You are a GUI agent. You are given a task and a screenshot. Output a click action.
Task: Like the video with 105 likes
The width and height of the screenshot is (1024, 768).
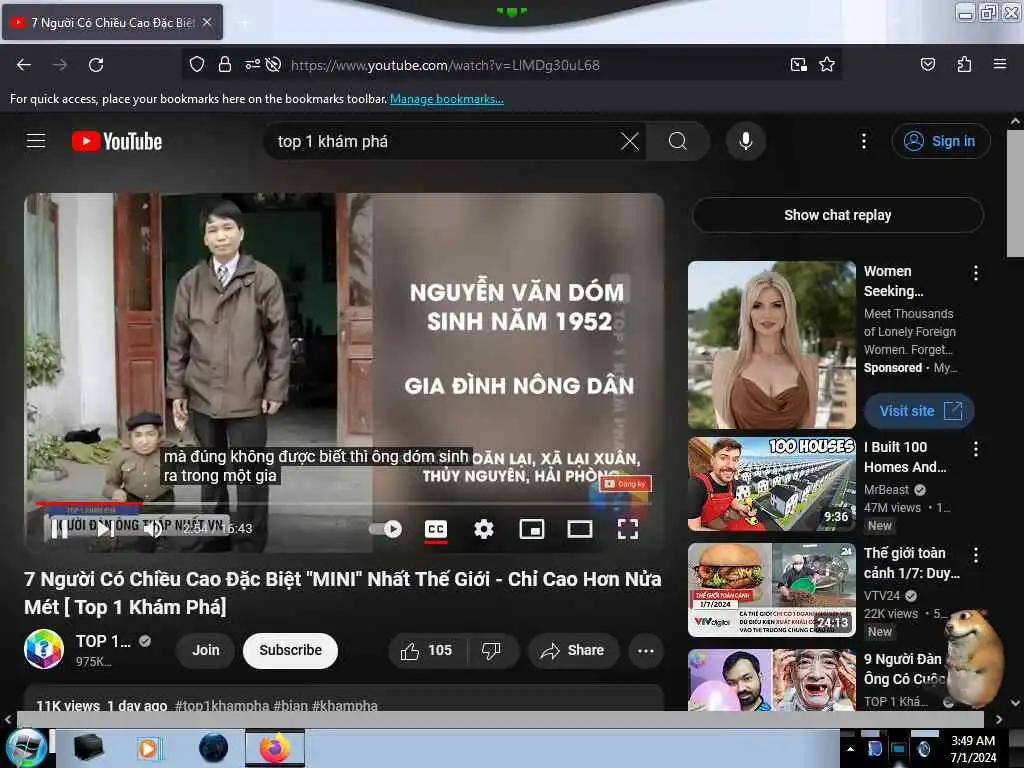(427, 650)
